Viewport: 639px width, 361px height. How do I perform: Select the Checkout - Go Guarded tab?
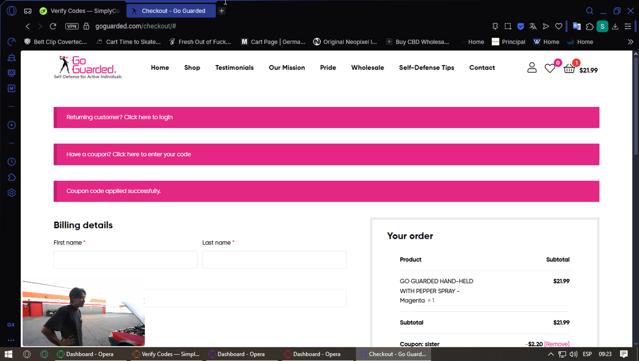tap(171, 11)
